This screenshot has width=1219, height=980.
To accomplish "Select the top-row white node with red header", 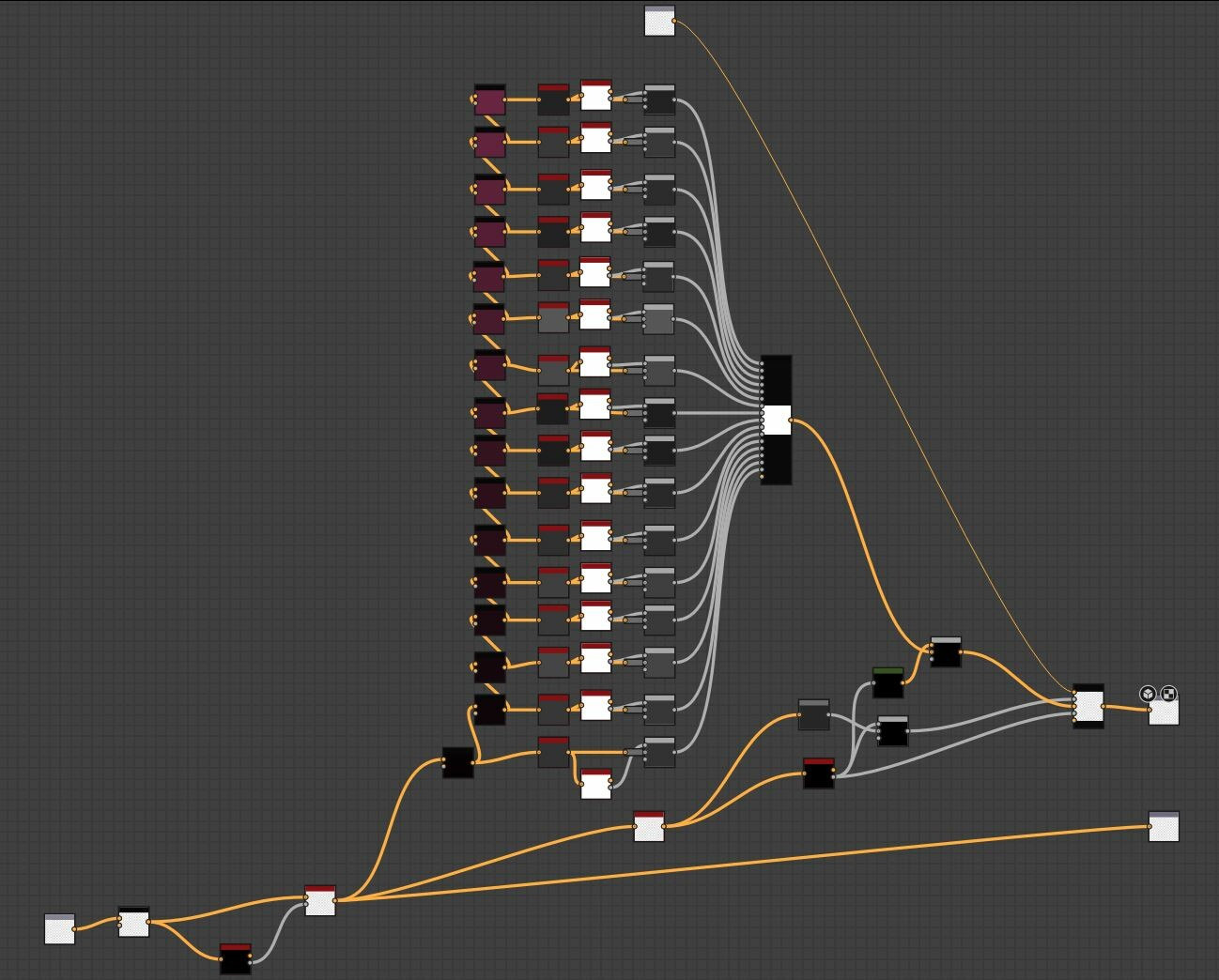I will point(596,96).
